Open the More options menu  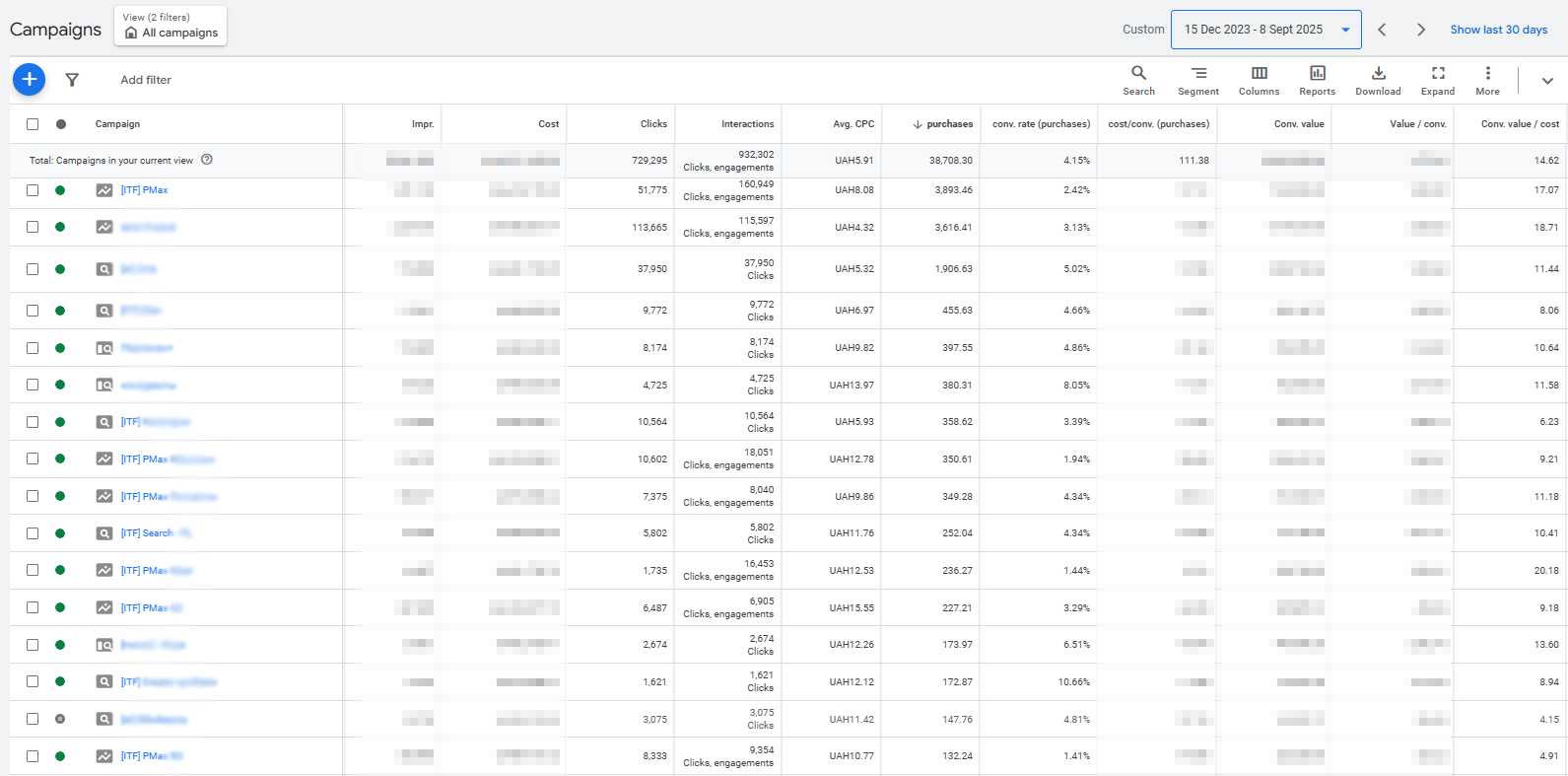point(1487,80)
